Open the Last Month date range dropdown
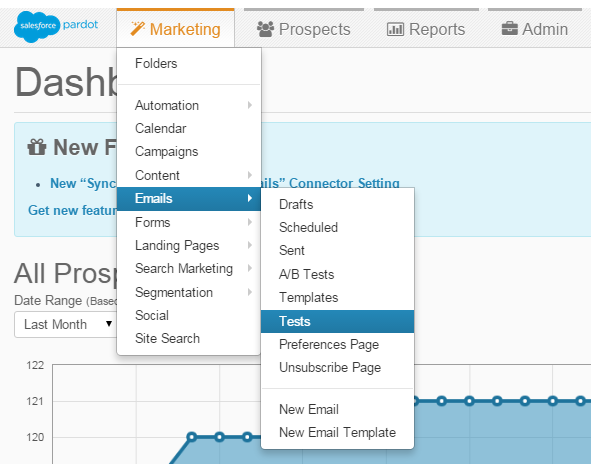Viewport: 591px width, 464px height. (66, 324)
